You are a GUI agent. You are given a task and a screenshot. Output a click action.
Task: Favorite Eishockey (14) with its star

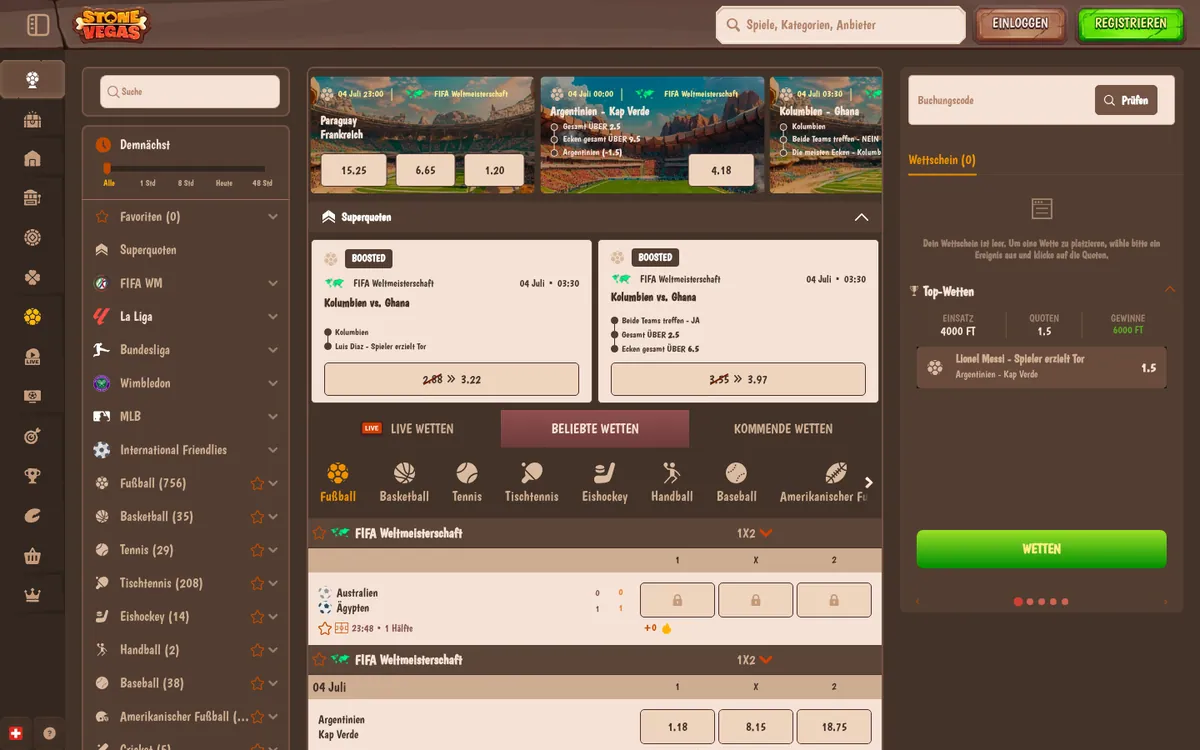(x=257, y=617)
